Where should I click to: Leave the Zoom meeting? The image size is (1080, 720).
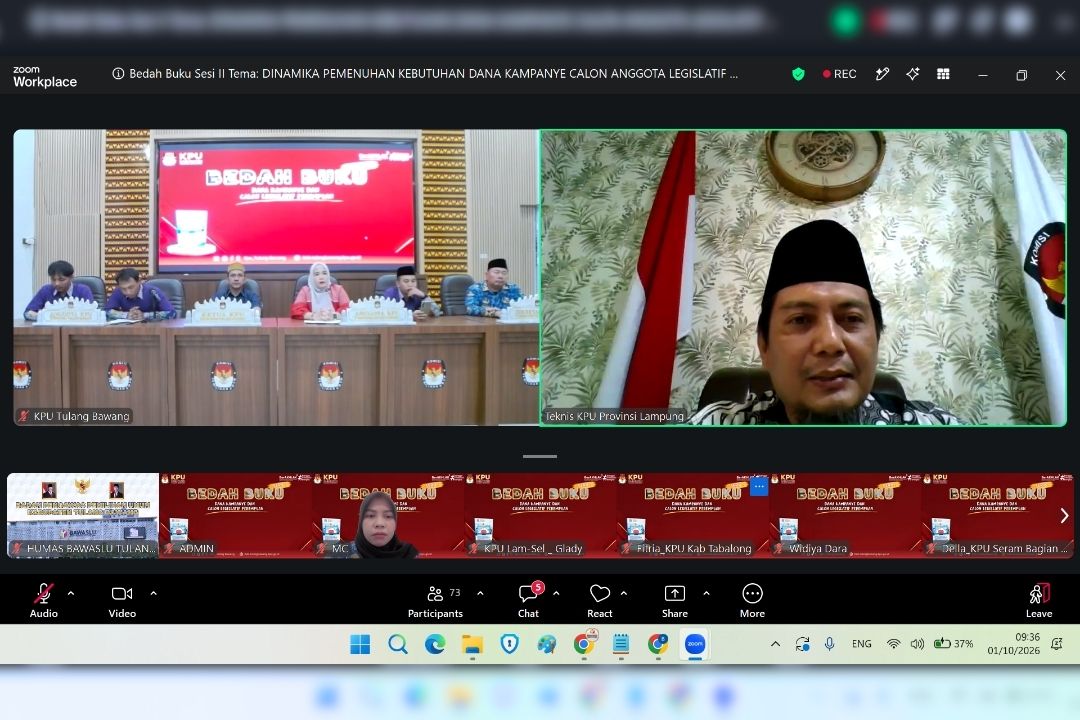[x=1039, y=599]
